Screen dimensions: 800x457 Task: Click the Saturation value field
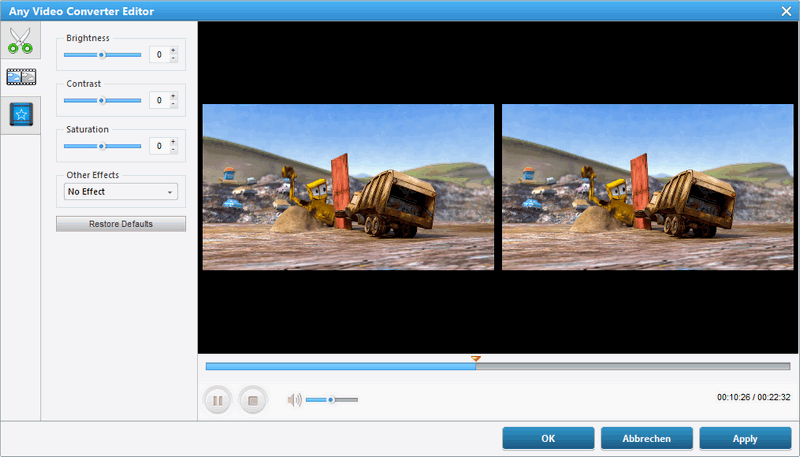click(159, 146)
